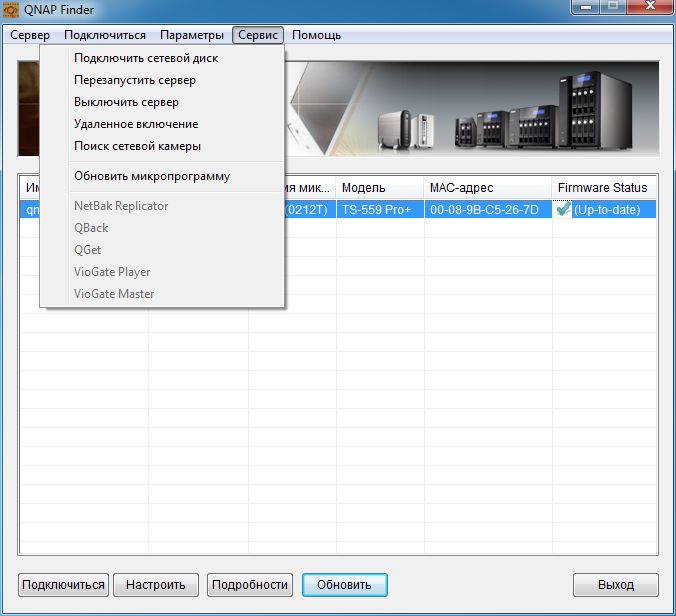Open the Подключиться menu
This screenshot has height=616, width=676.
[105, 35]
